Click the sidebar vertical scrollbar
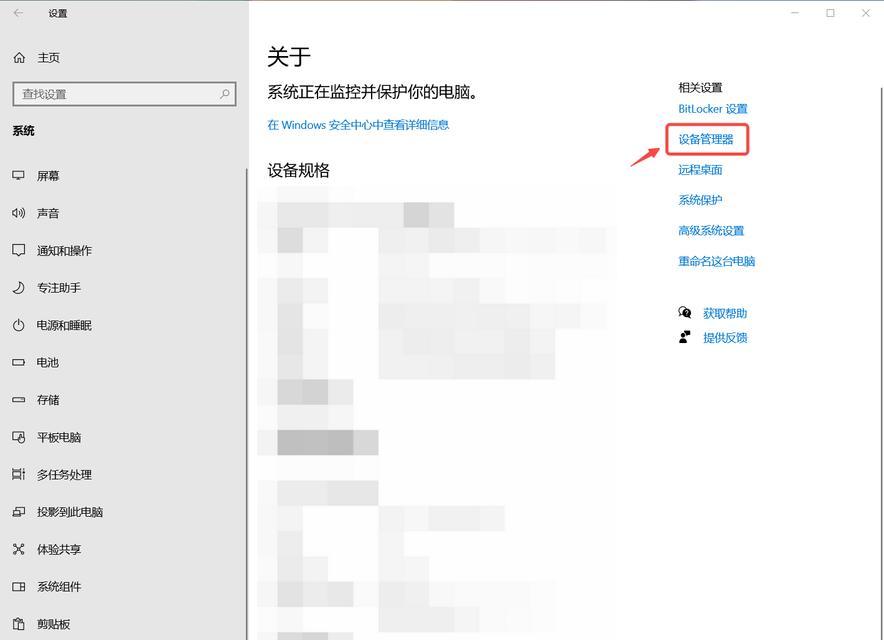 [x=246, y=404]
